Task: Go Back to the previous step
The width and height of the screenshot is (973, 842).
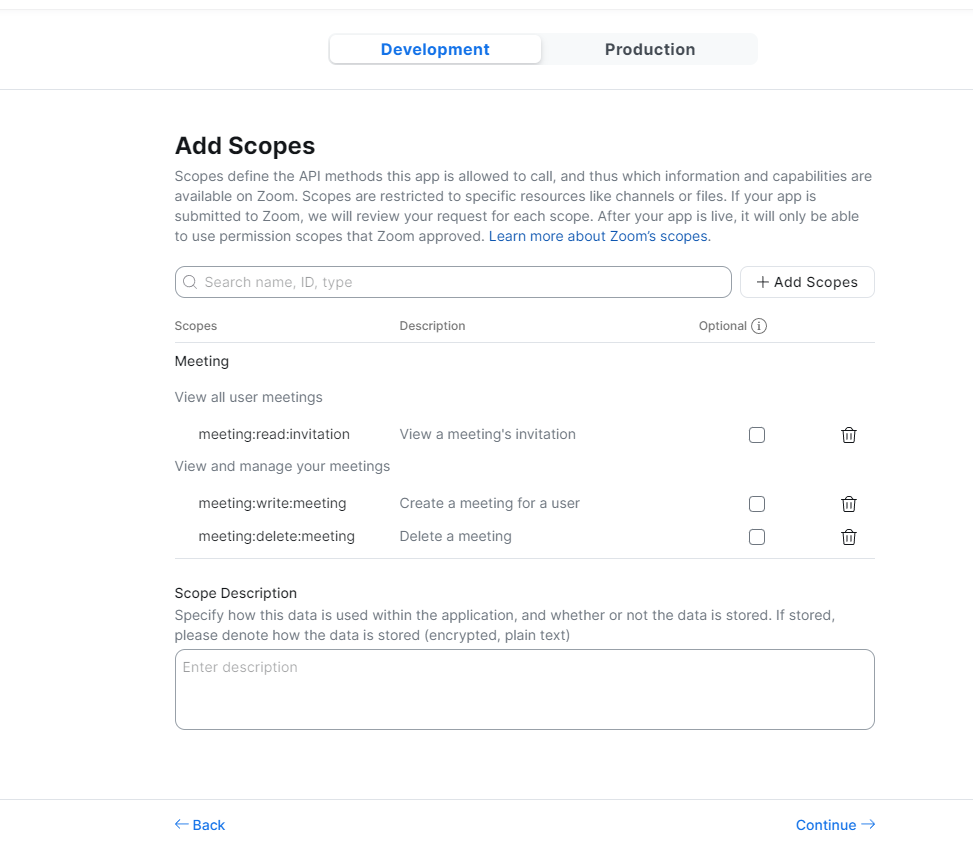Action: point(200,825)
